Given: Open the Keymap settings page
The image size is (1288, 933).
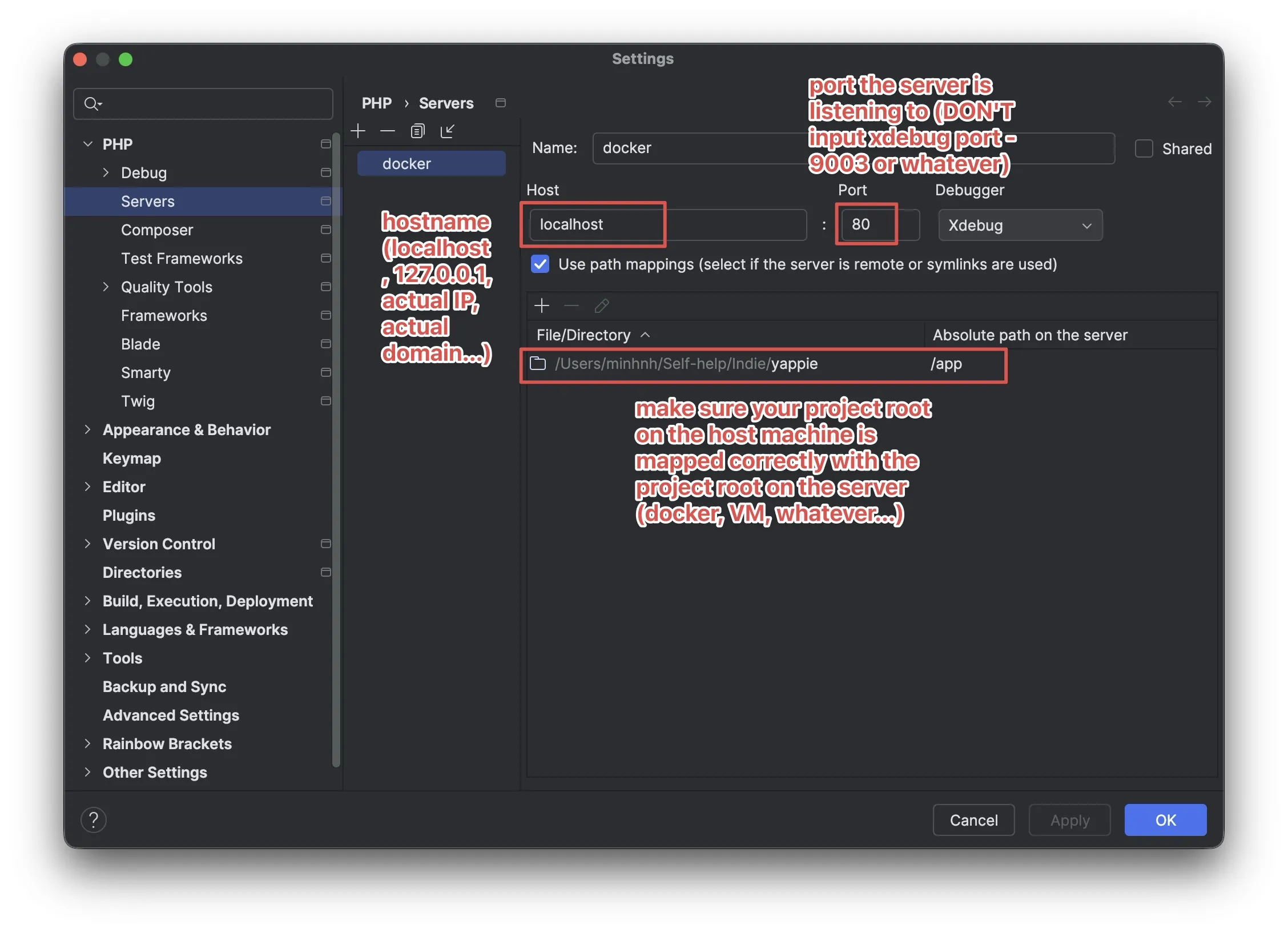Looking at the screenshot, I should 132,458.
